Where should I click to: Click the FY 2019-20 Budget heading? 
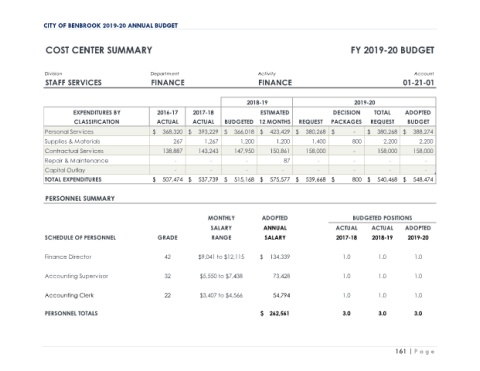coord(392,50)
